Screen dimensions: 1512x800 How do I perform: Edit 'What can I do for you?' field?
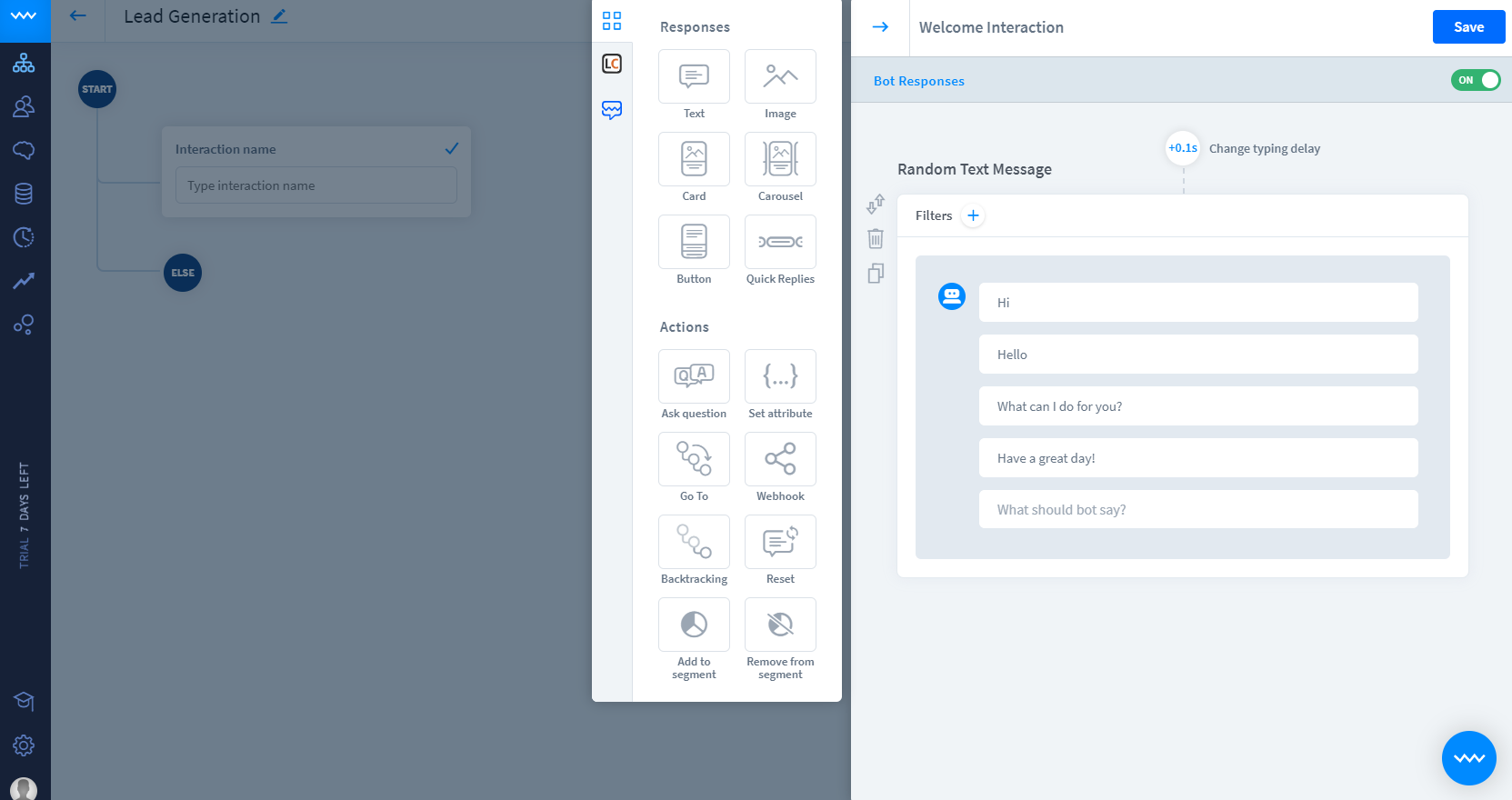tap(1198, 406)
